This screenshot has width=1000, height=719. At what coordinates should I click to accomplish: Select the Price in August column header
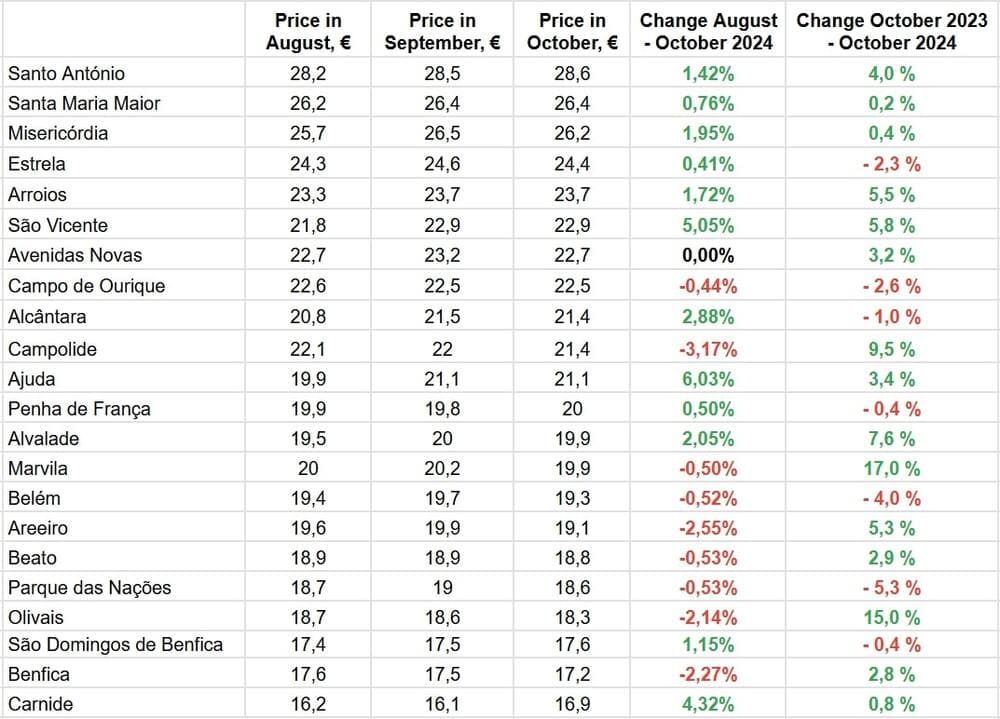[x=308, y=31]
